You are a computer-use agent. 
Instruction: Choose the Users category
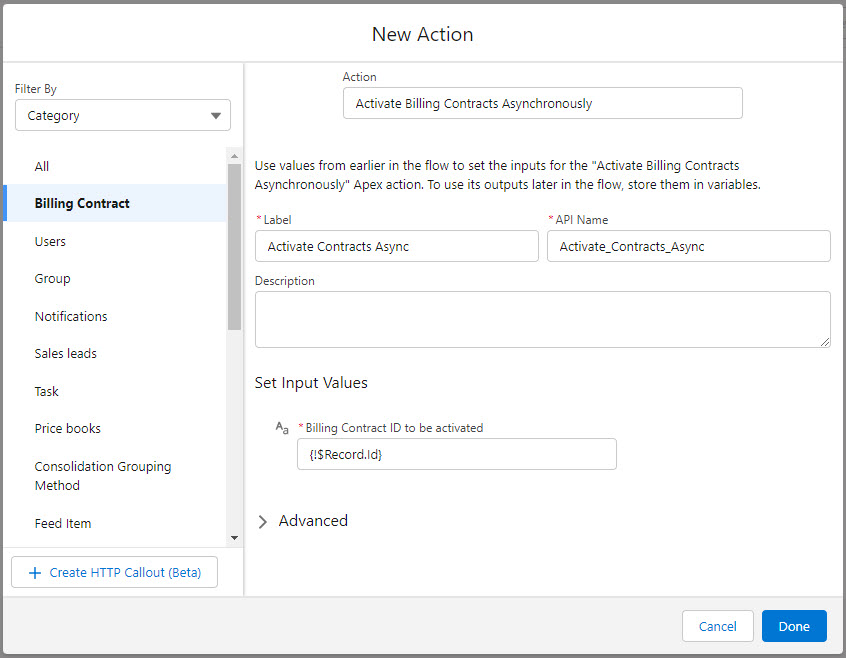click(50, 241)
